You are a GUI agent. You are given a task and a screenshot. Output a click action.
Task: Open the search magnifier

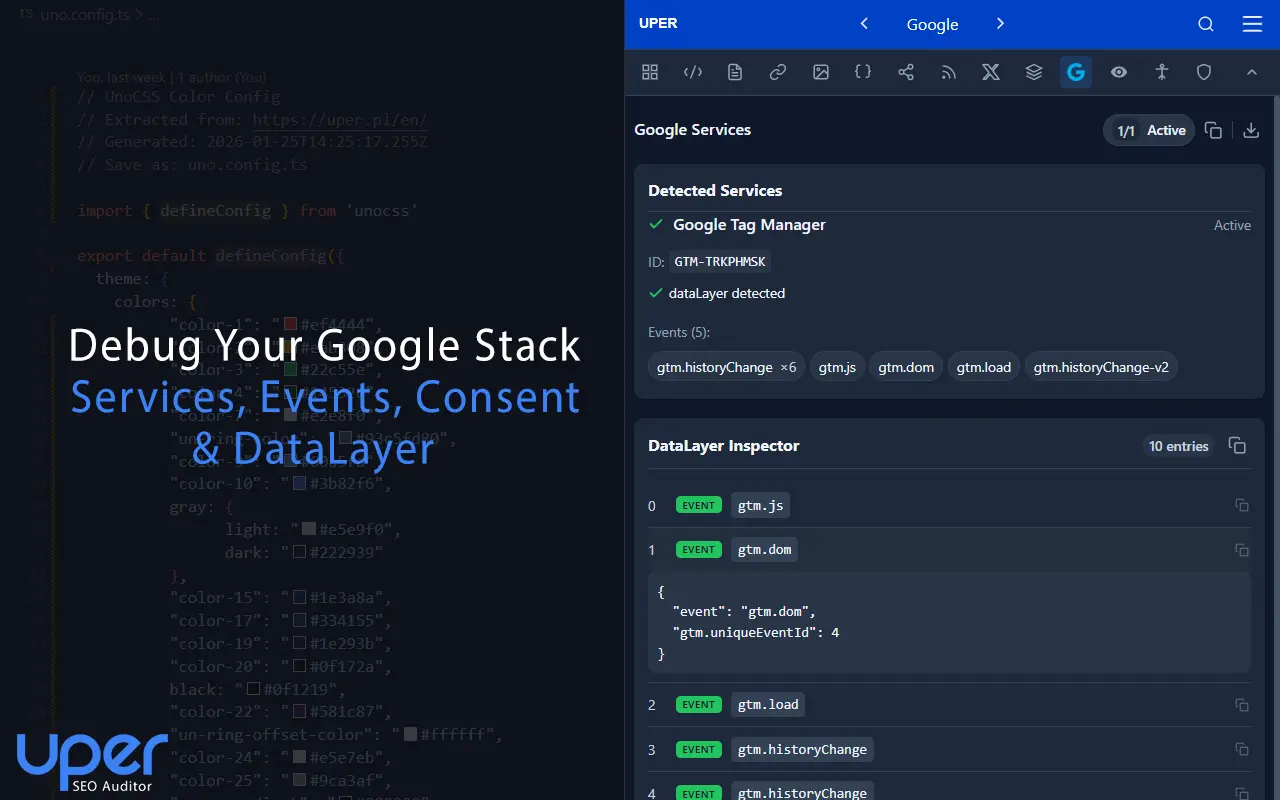pyautogui.click(x=1206, y=24)
